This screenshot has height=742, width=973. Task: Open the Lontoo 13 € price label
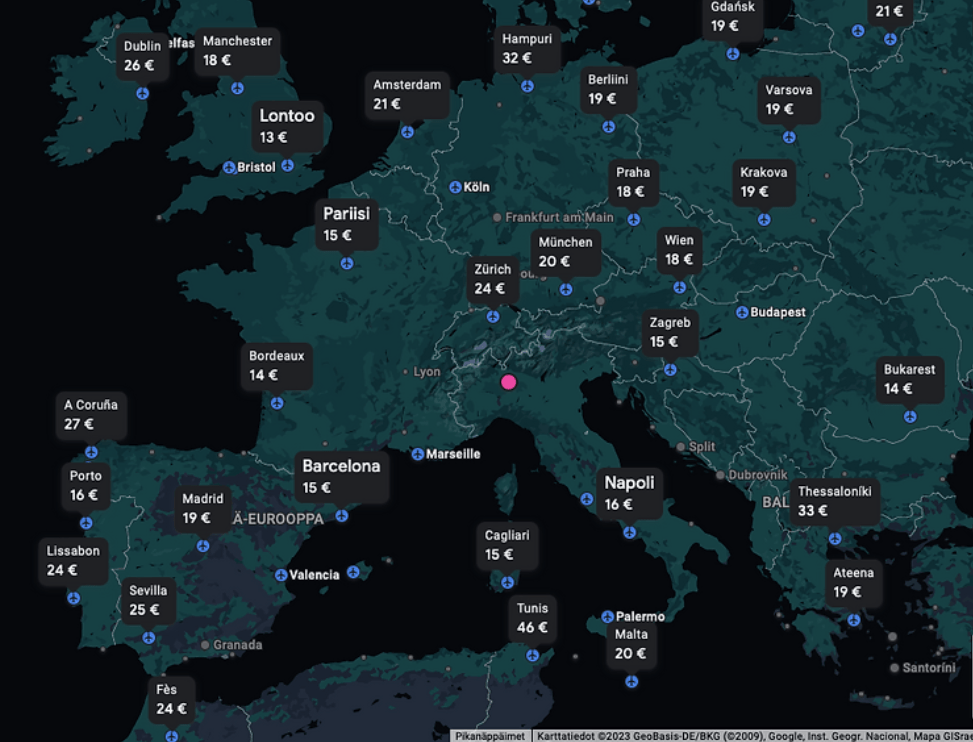pyautogui.click(x=287, y=126)
